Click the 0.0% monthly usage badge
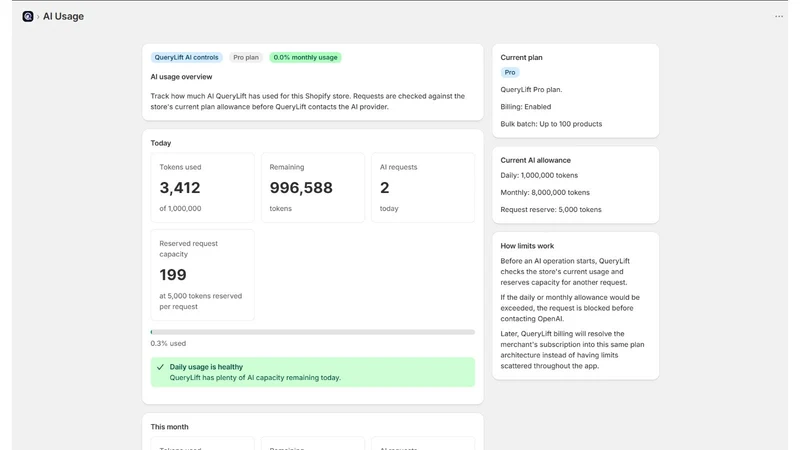Screen dimensions: 800x450 click(305, 57)
